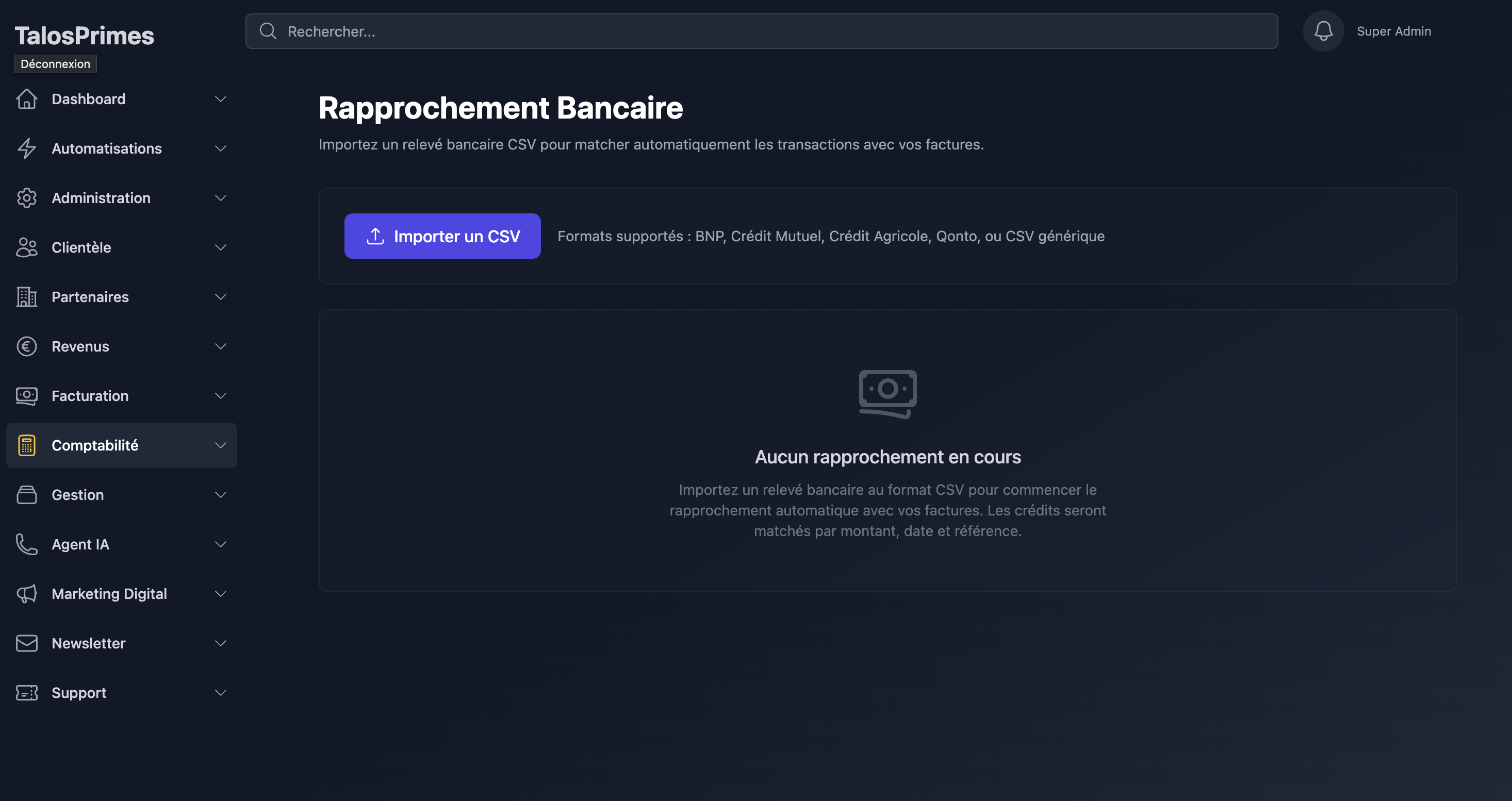Screen dimensions: 1512x801
Task: Select the Clientèle users icon
Action: coord(26,247)
